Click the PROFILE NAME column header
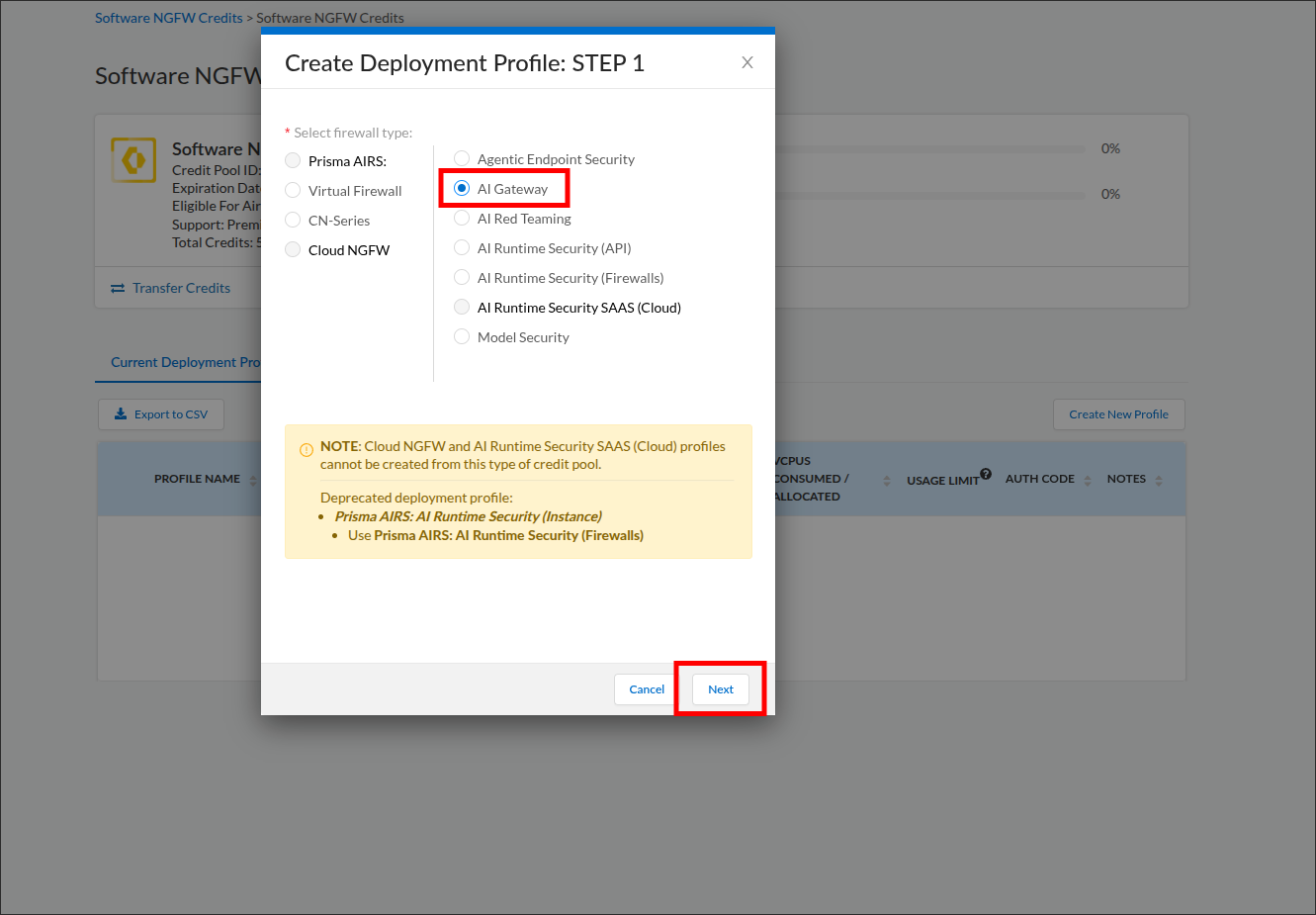 [197, 479]
